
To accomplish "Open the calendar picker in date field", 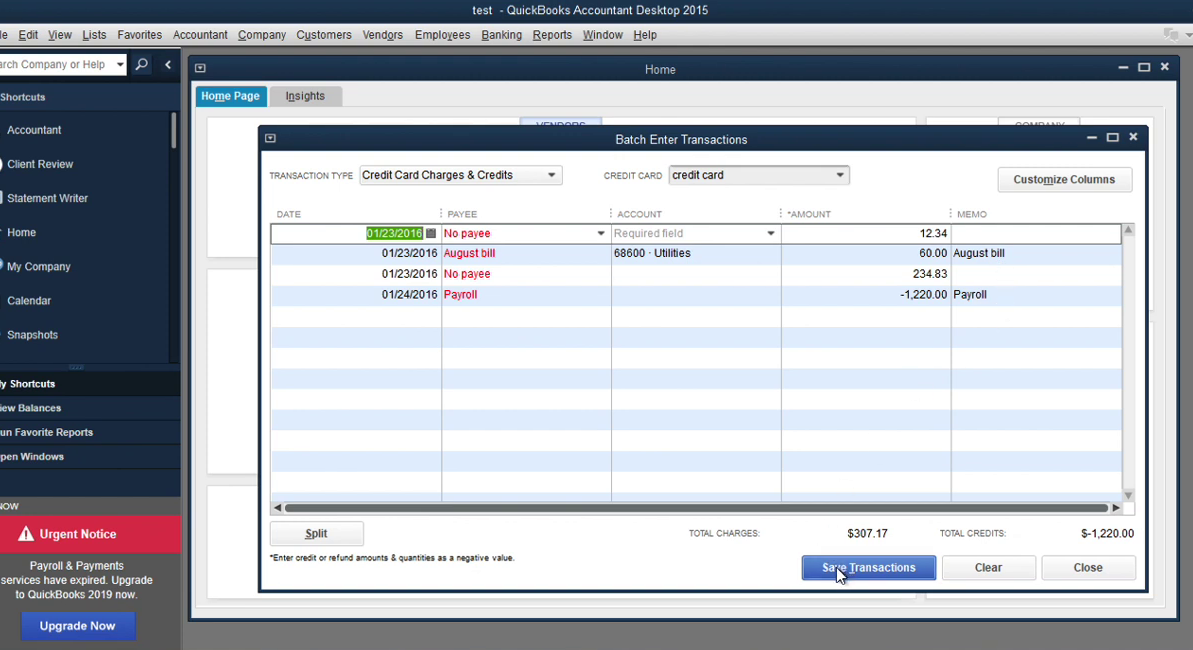I will click(431, 234).
